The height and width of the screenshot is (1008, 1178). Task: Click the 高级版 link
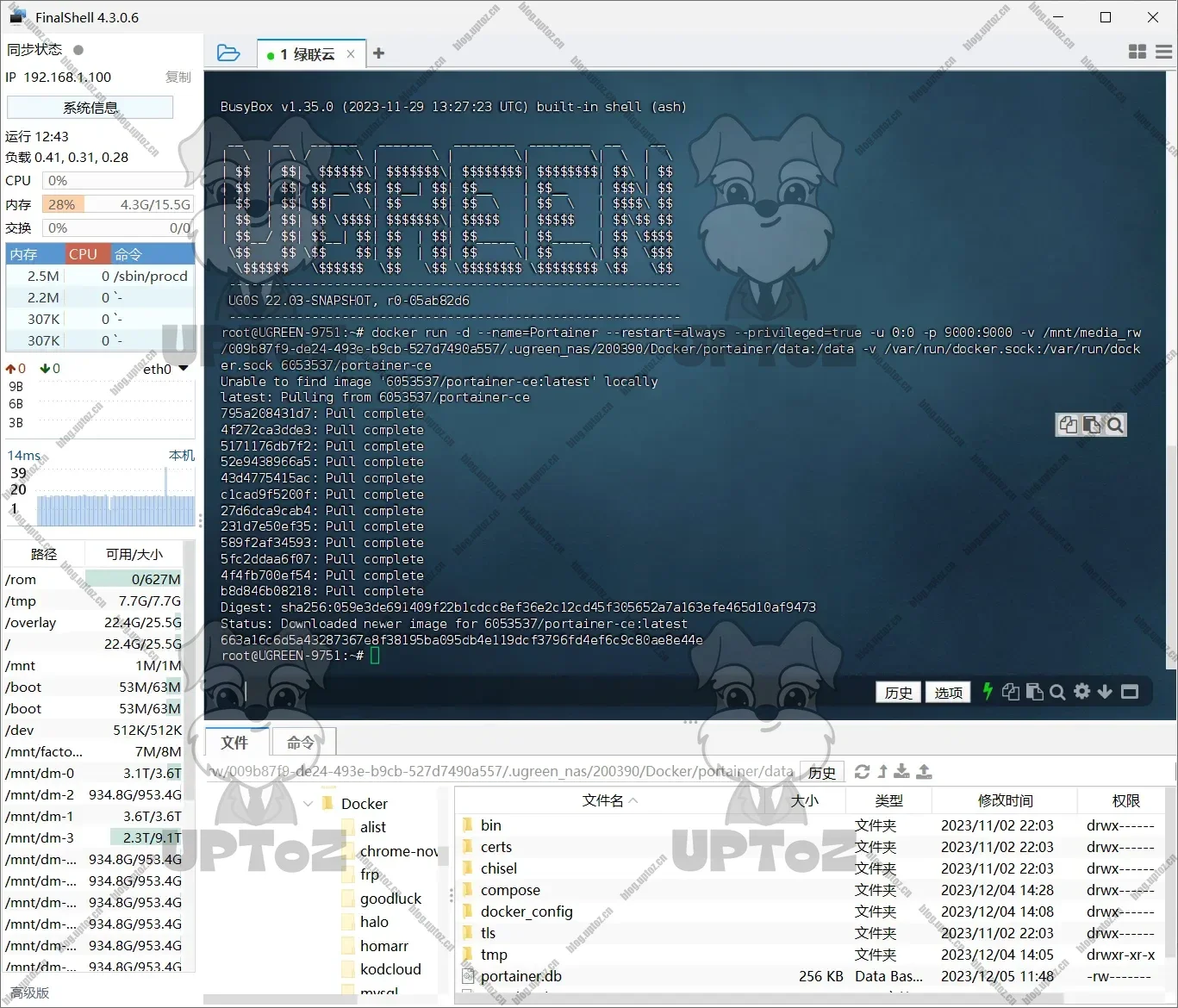pyautogui.click(x=29, y=992)
